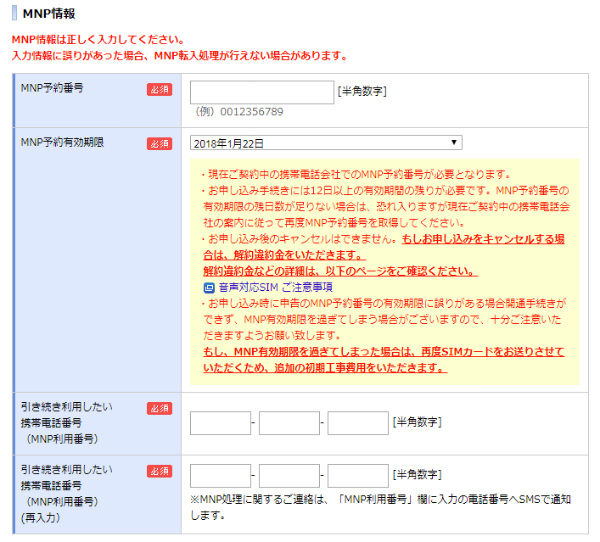Focus last box of 携帯電話番号 (MNP利用番号)
Viewport: 600px width, 542px height.
[x=358, y=423]
